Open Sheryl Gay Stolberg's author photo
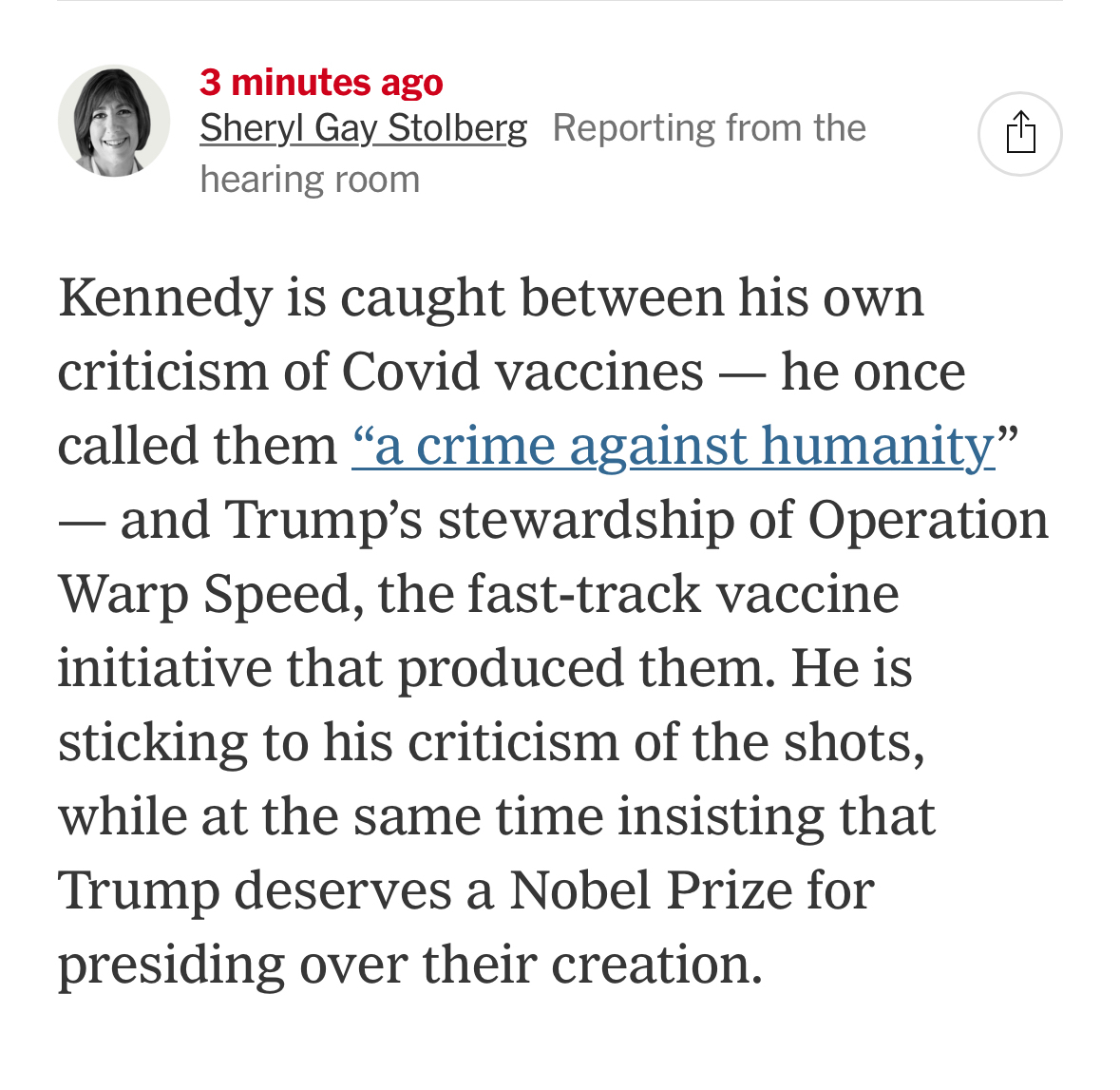 click(x=114, y=121)
